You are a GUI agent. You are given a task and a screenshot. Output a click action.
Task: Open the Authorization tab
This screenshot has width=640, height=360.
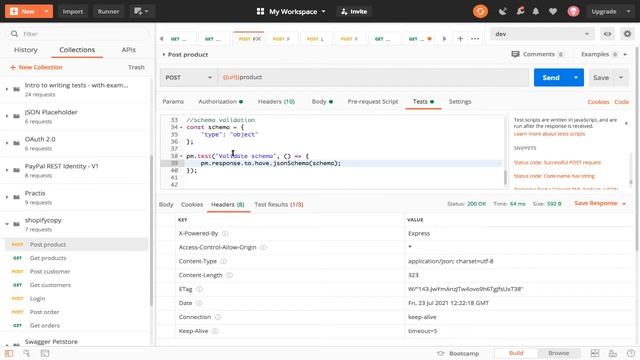220,102
